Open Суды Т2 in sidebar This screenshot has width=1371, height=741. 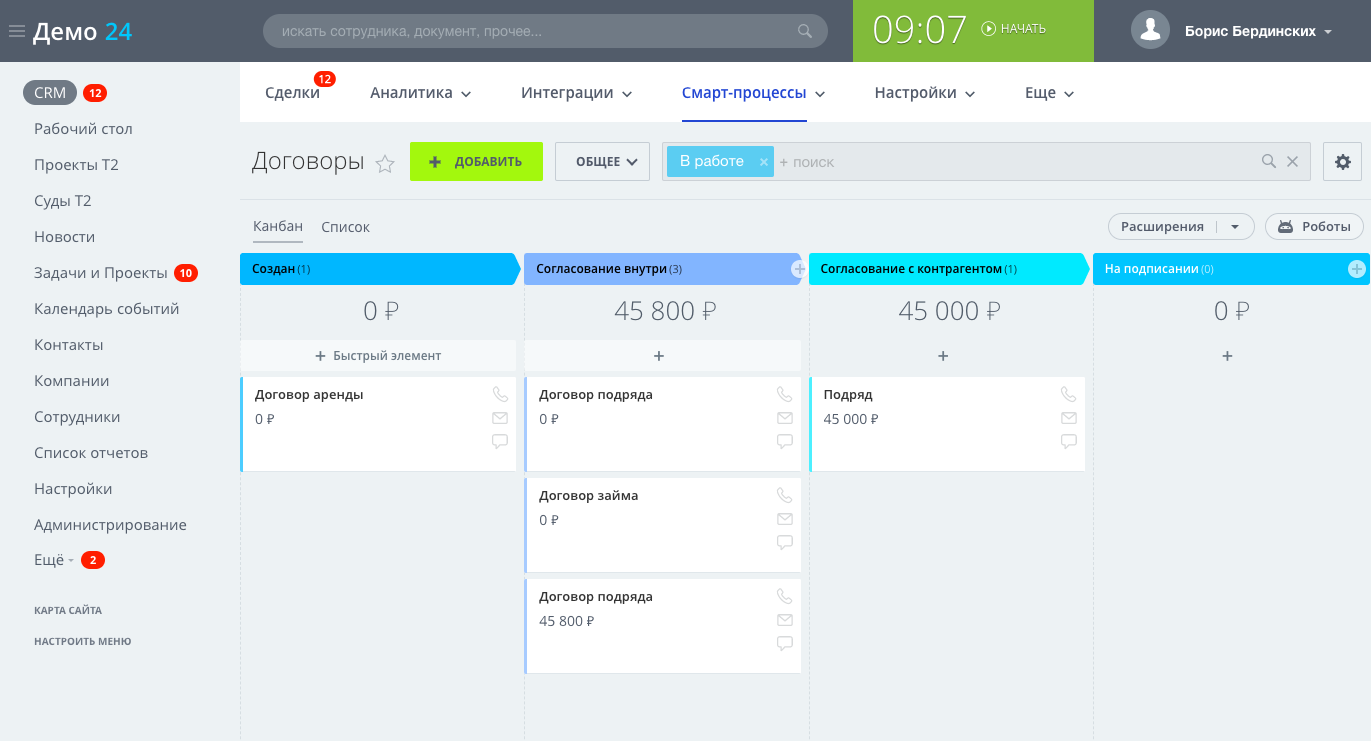tap(63, 201)
